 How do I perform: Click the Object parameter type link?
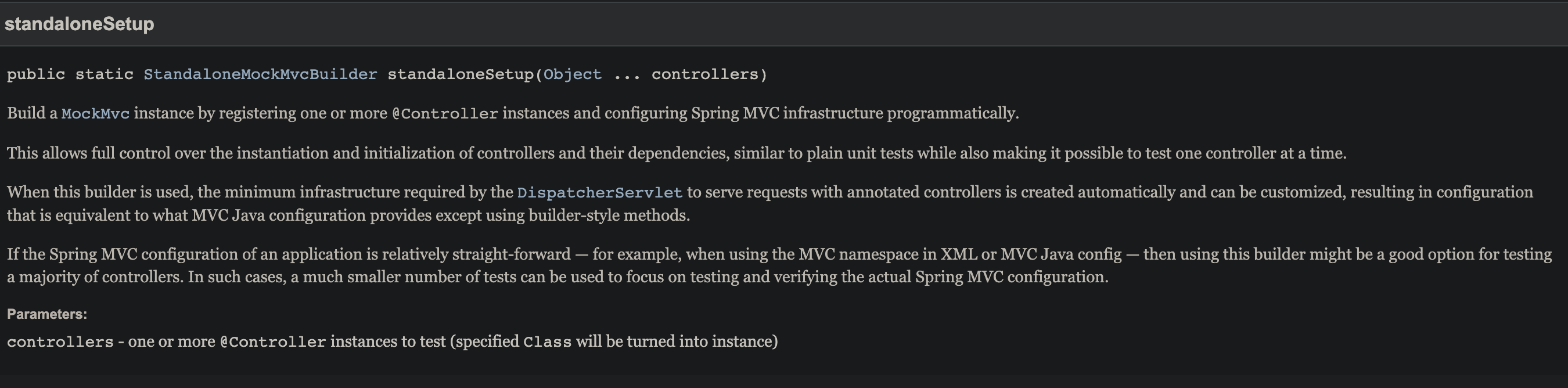pyautogui.click(x=572, y=74)
